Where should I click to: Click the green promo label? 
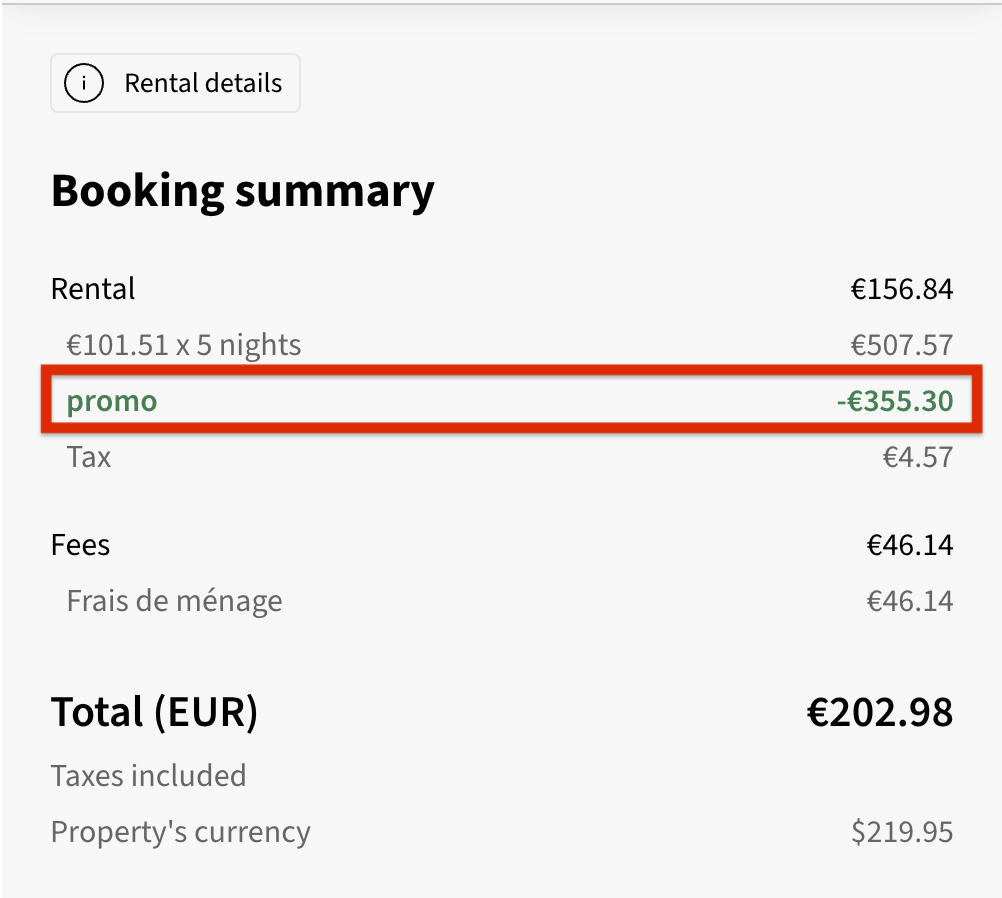111,402
